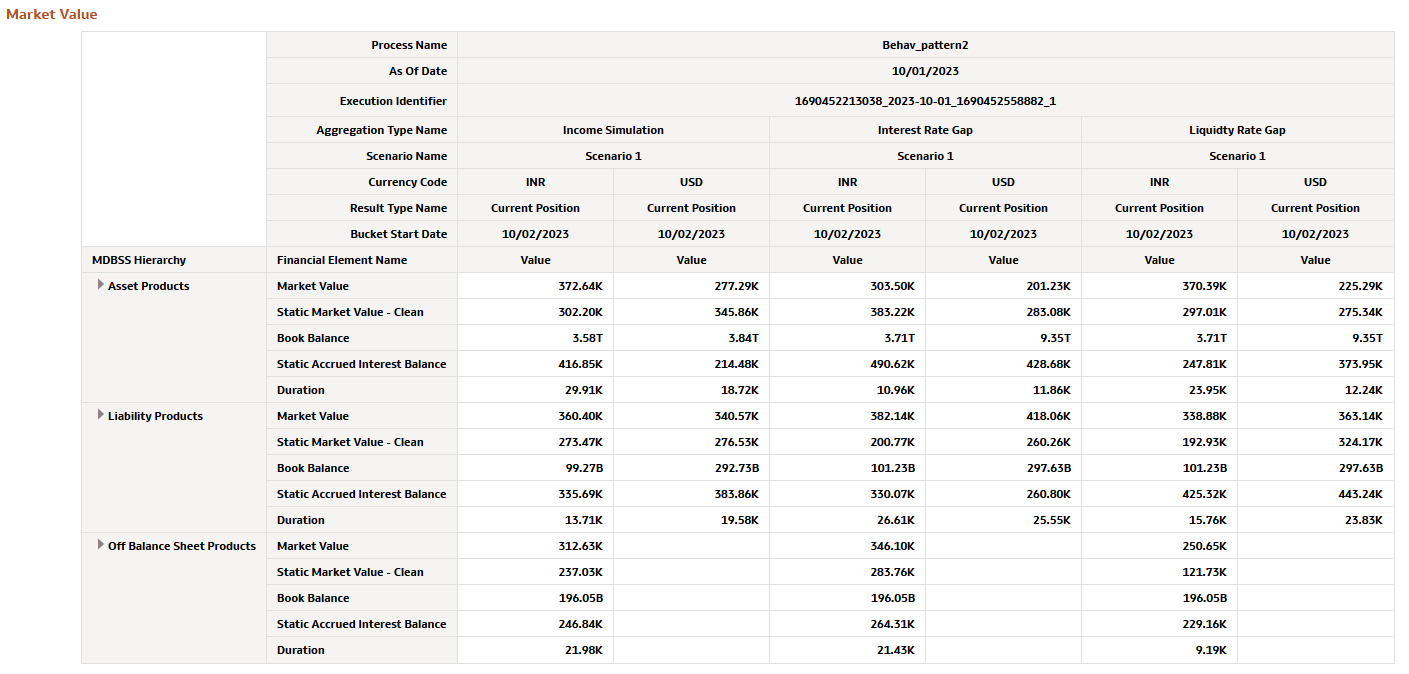This screenshot has height=674, width=1409.
Task: Expand the Off Balance Sheet Products row
Action: pos(100,545)
